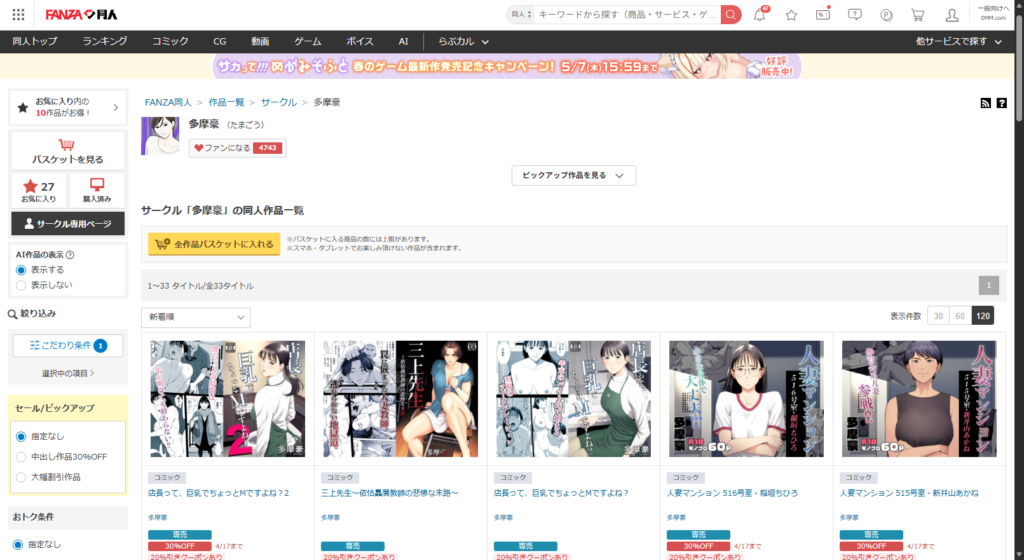Click 全作品バスケットに入れる button
This screenshot has height=560, width=1024.
214,244
